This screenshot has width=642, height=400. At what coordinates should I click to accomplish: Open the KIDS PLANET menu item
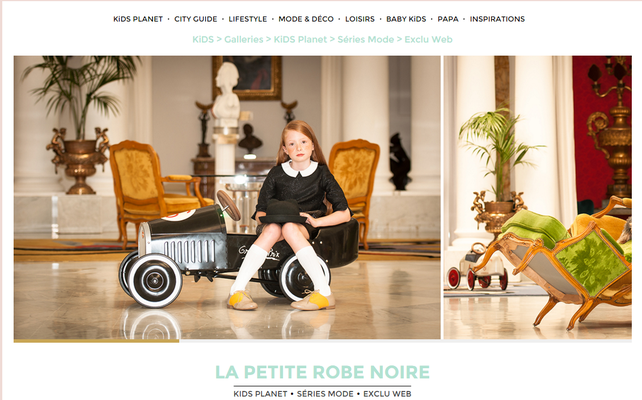[138, 19]
